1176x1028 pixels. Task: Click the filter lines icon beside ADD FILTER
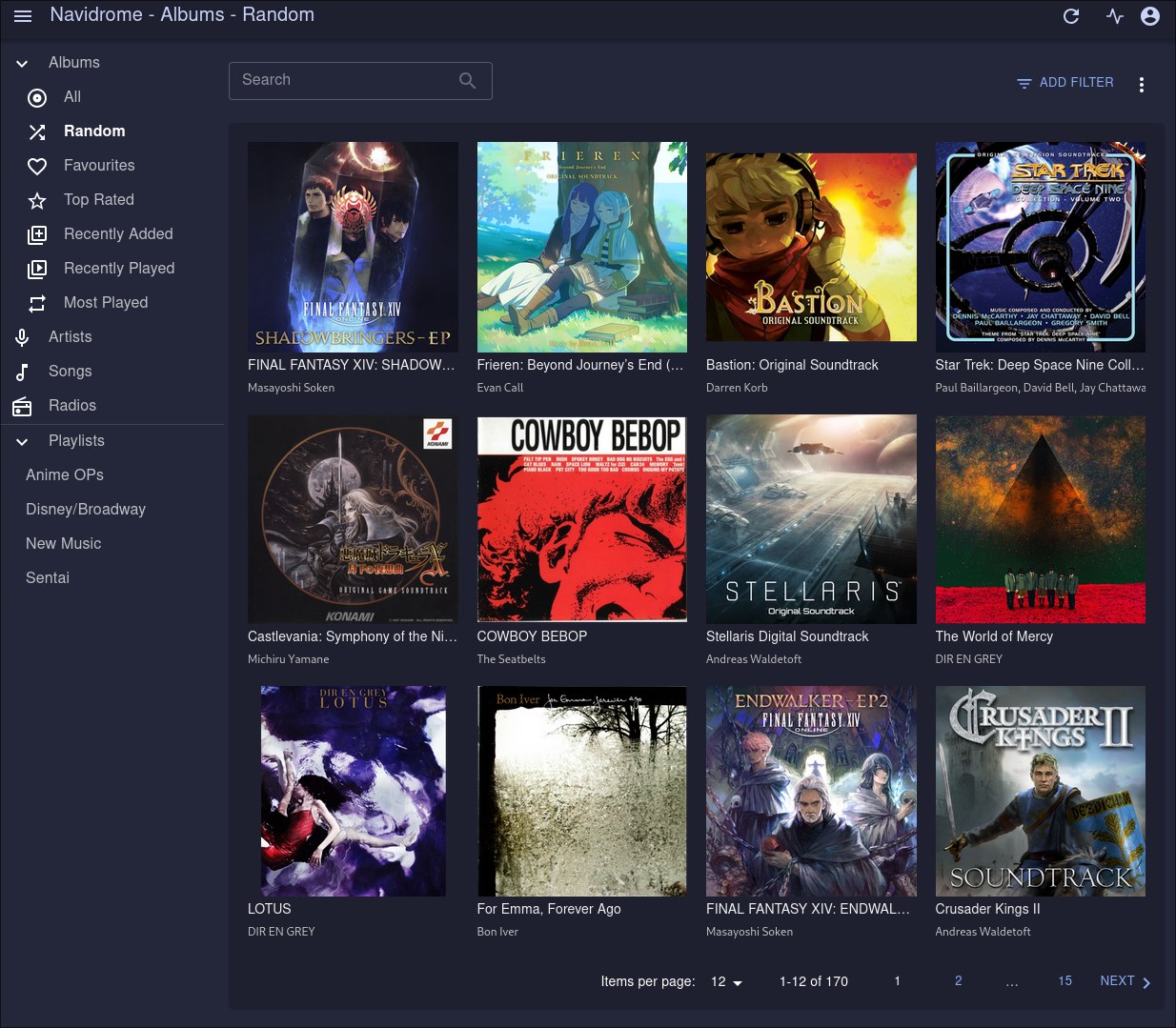pyautogui.click(x=1024, y=84)
